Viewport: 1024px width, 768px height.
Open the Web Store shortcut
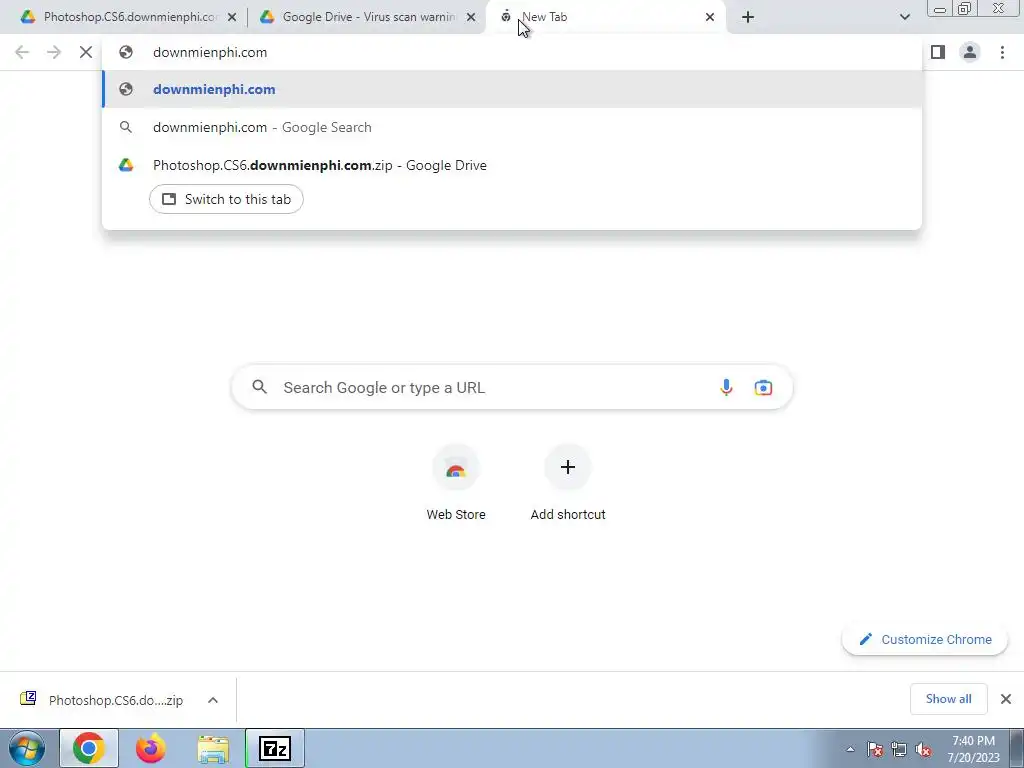point(456,482)
